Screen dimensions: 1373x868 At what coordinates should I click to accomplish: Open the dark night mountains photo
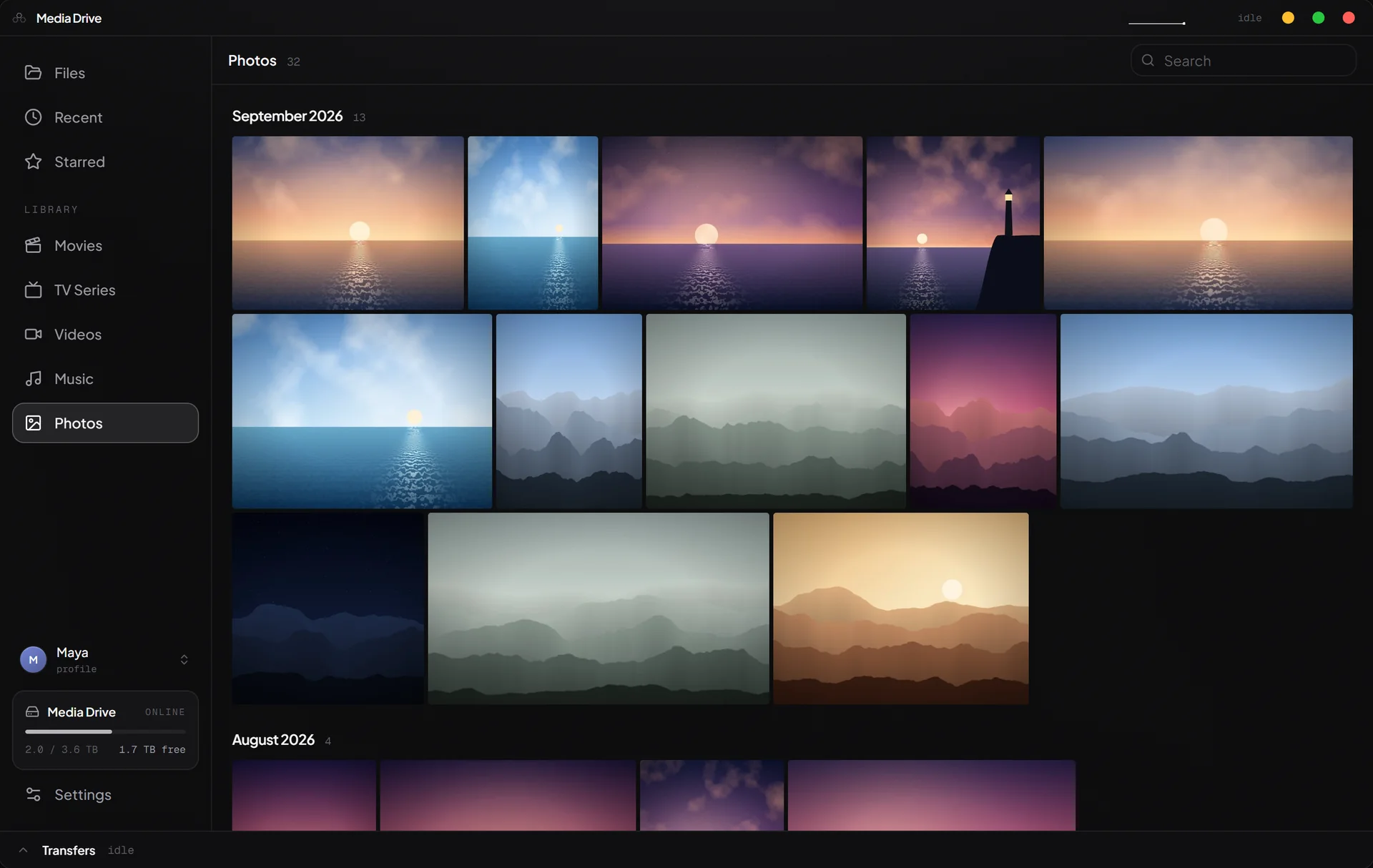point(328,608)
